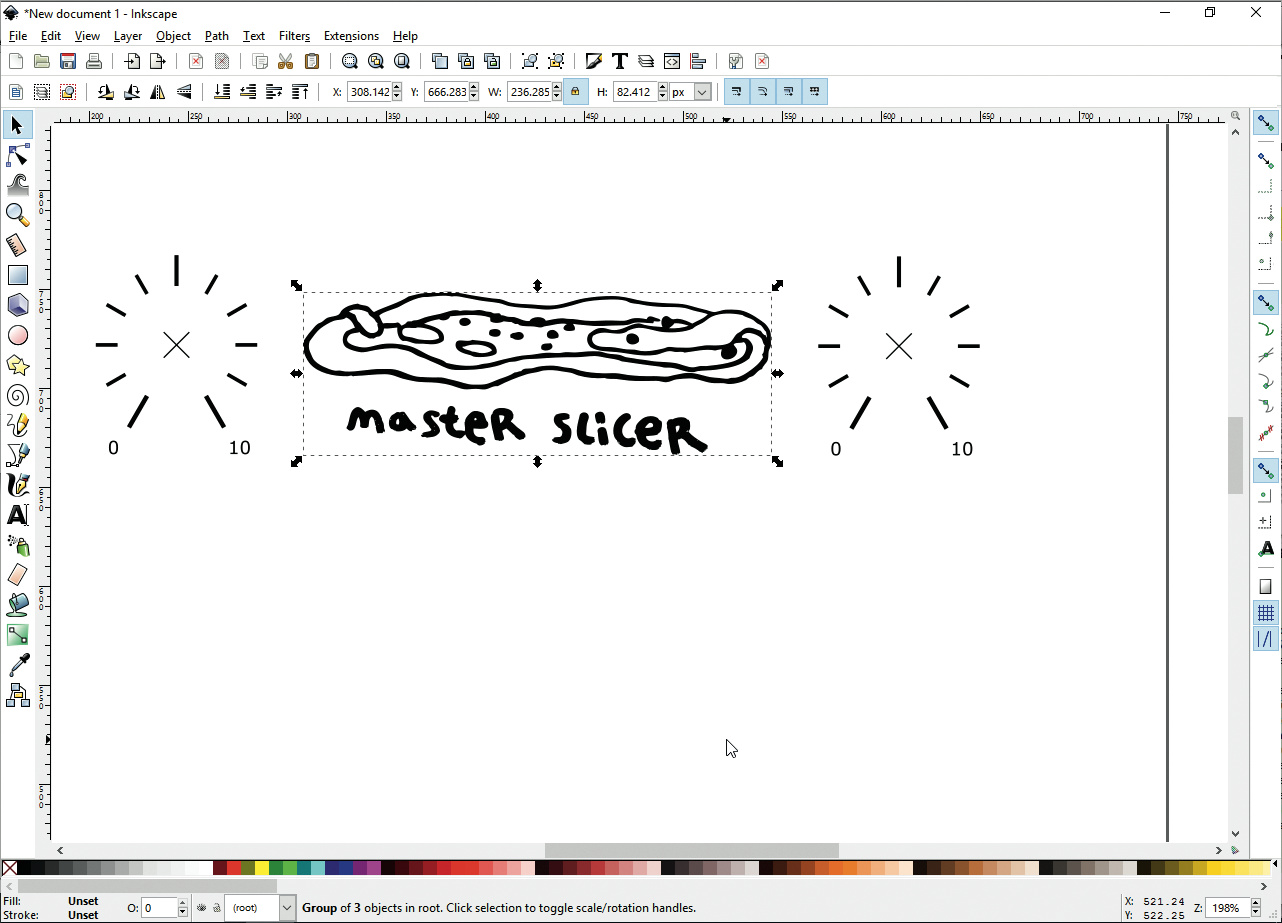Open the px units dropdown
1282x923 pixels.
click(x=691, y=92)
